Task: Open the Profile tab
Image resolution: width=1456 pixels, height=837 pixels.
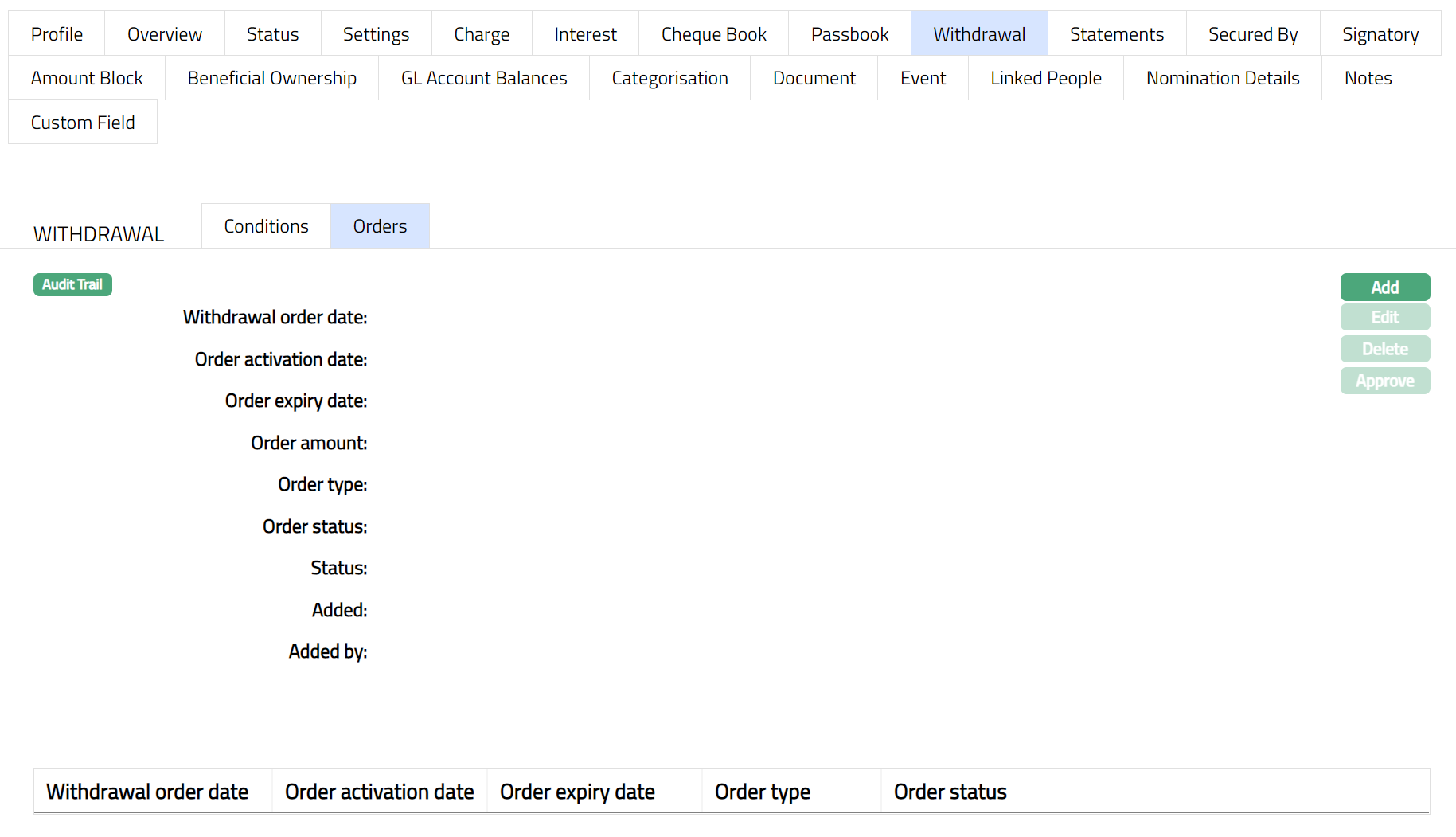Action: 57,34
